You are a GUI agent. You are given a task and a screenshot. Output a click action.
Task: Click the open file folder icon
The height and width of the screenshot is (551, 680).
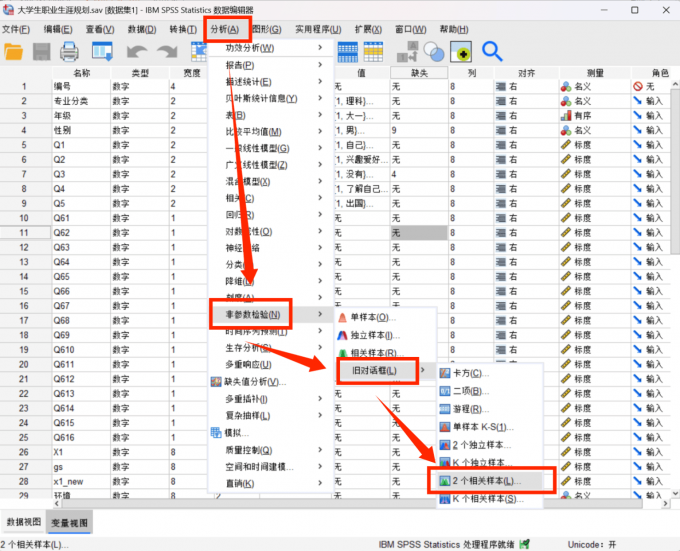click(x=13, y=52)
